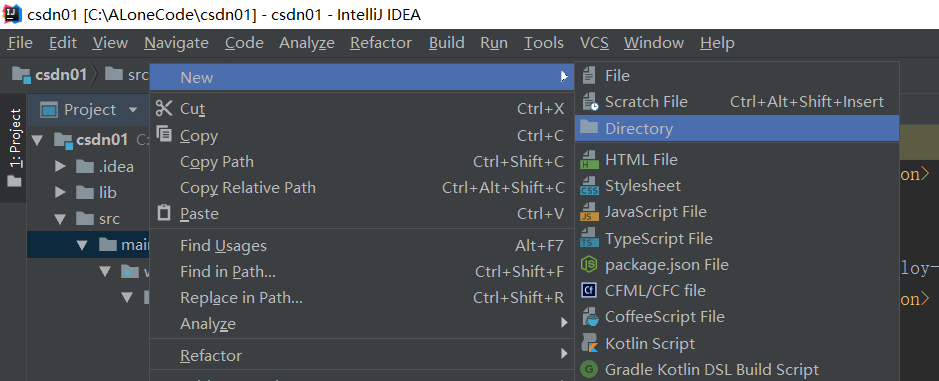Click the Scratch File clock icon
The image size is (939, 381).
tap(590, 102)
